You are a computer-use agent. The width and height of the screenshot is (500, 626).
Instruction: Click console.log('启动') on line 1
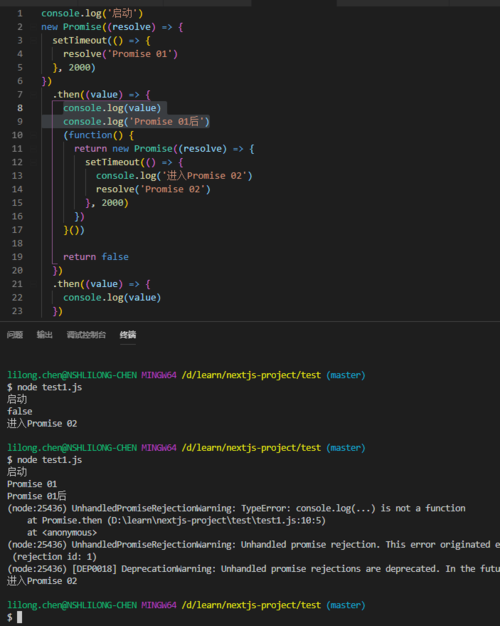92,13
